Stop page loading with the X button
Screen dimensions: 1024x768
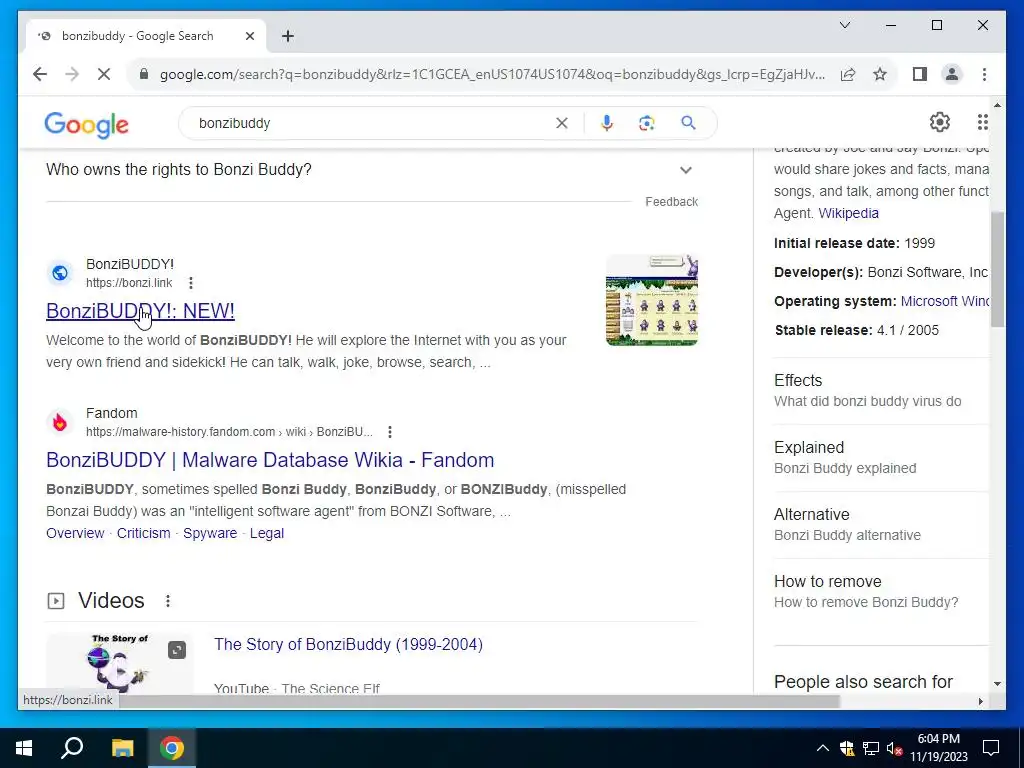[104, 74]
